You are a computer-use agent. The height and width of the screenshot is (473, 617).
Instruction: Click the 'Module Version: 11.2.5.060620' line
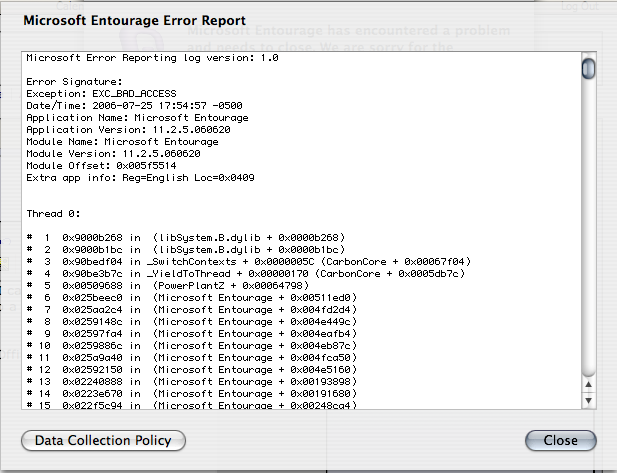point(113,153)
